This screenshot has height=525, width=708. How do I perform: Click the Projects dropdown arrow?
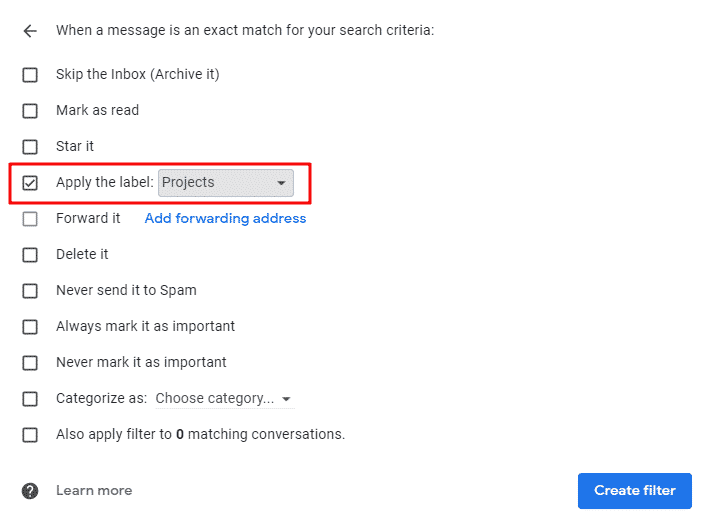click(281, 183)
